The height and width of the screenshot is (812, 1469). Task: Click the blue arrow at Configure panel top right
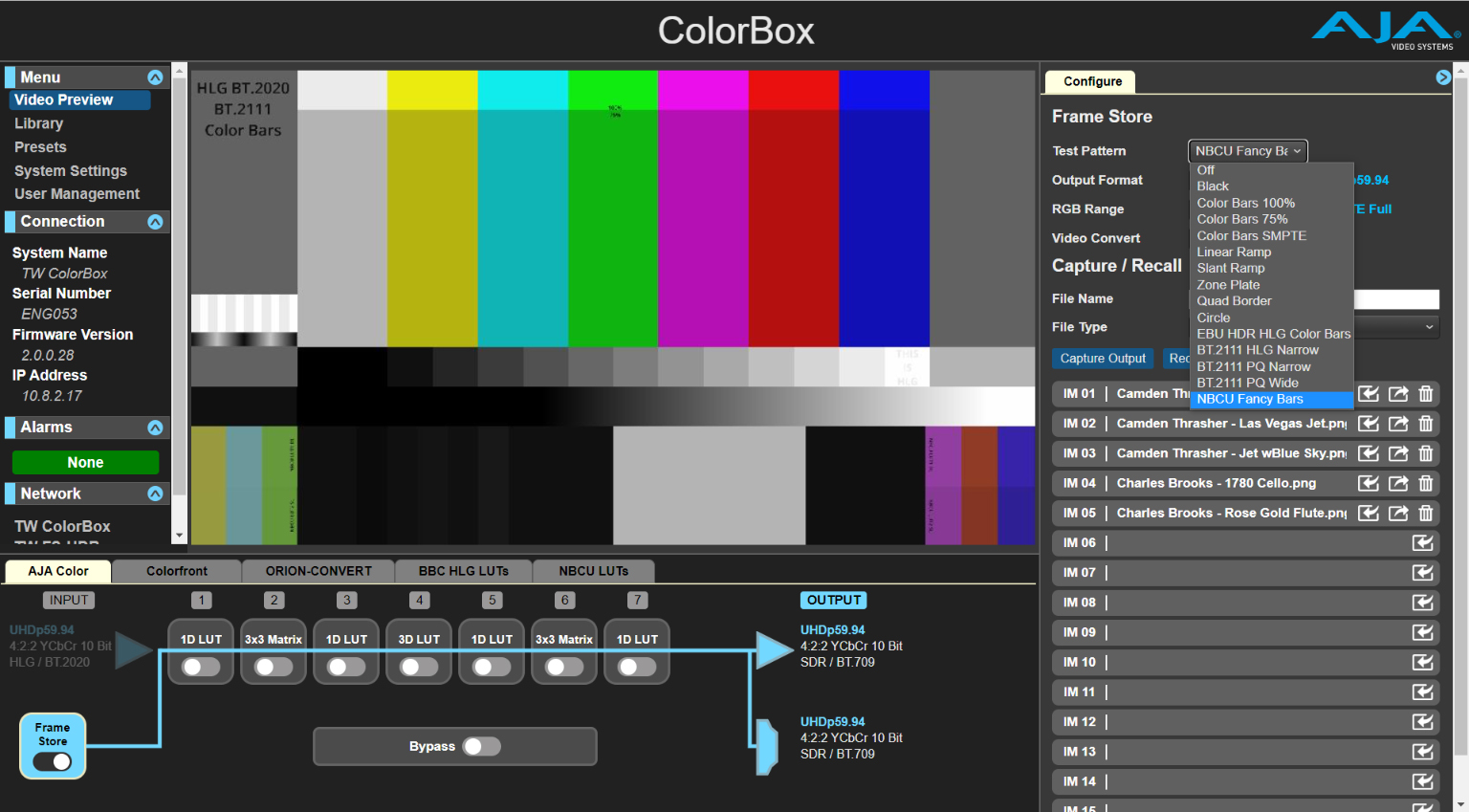[x=1443, y=77]
